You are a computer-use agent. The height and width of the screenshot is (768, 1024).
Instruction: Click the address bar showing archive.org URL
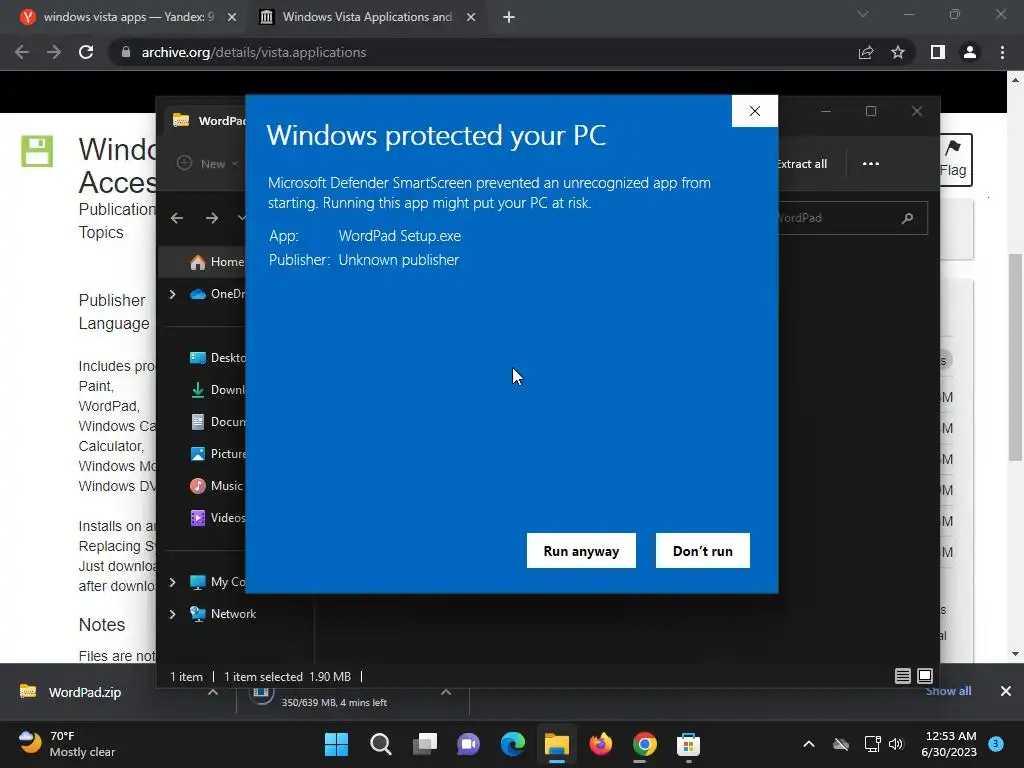point(483,52)
